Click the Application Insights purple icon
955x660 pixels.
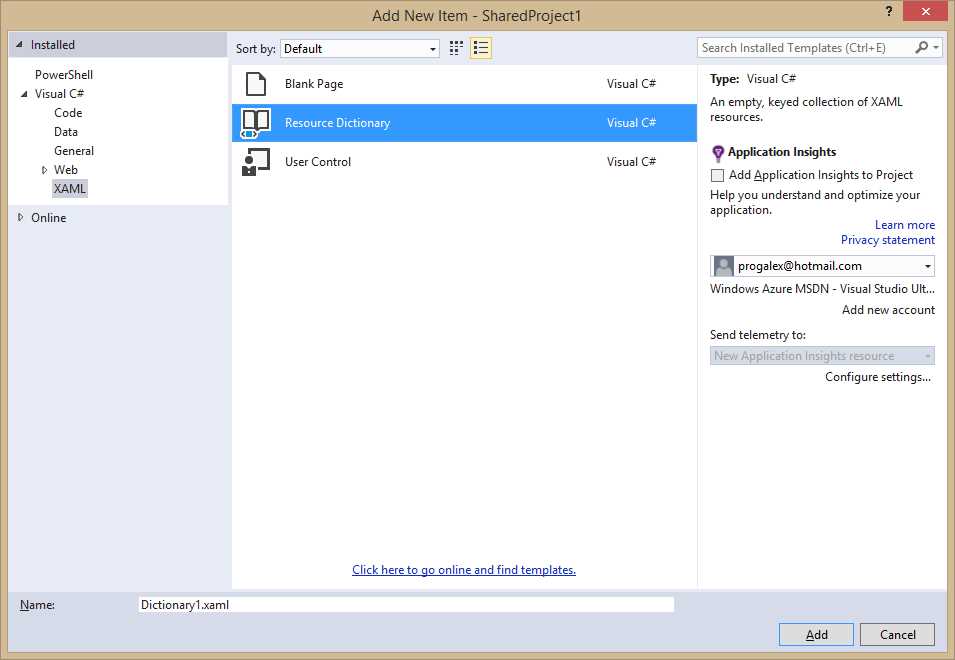tap(717, 152)
